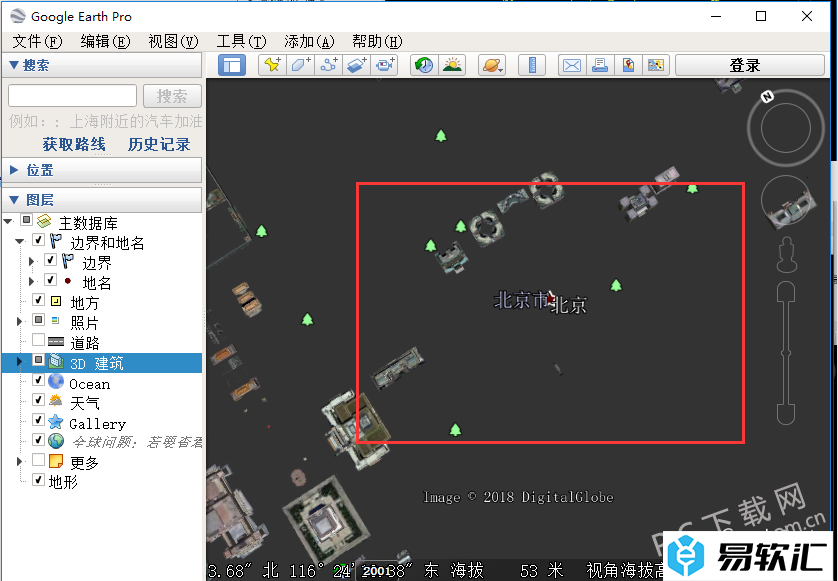Click the Street View pegman icon
838x581 pixels.
pyautogui.click(x=786, y=255)
